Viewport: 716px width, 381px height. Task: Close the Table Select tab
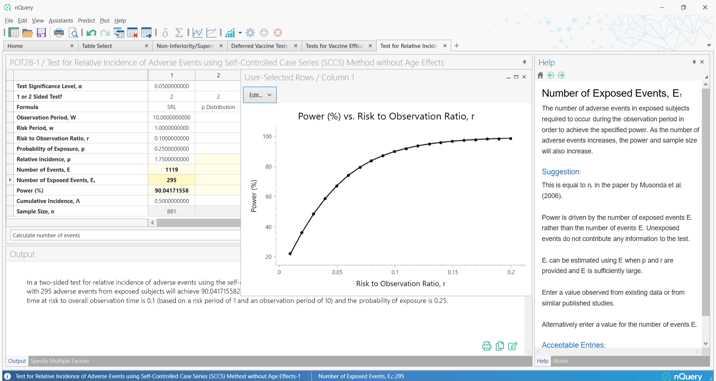coord(146,46)
